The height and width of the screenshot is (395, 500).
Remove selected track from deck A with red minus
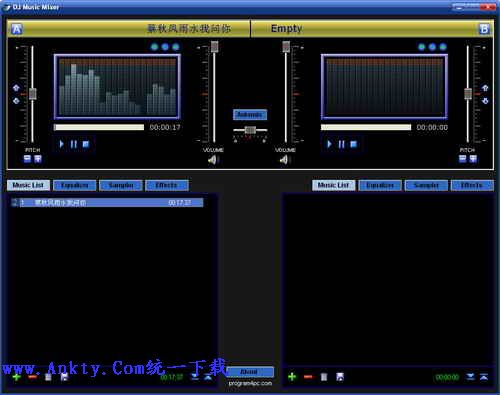(x=32, y=377)
